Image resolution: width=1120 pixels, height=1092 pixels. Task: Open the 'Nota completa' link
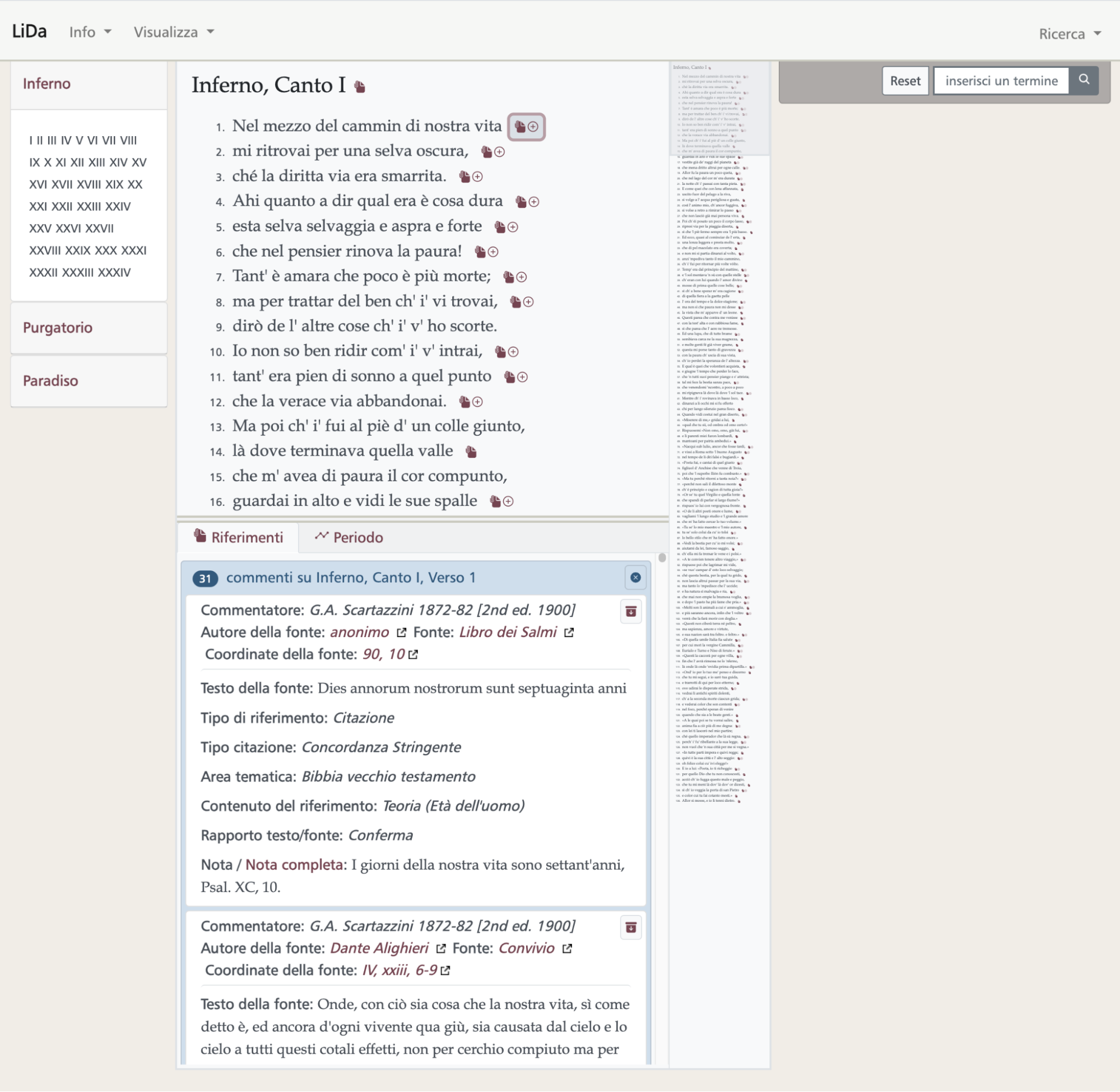pyautogui.click(x=294, y=865)
